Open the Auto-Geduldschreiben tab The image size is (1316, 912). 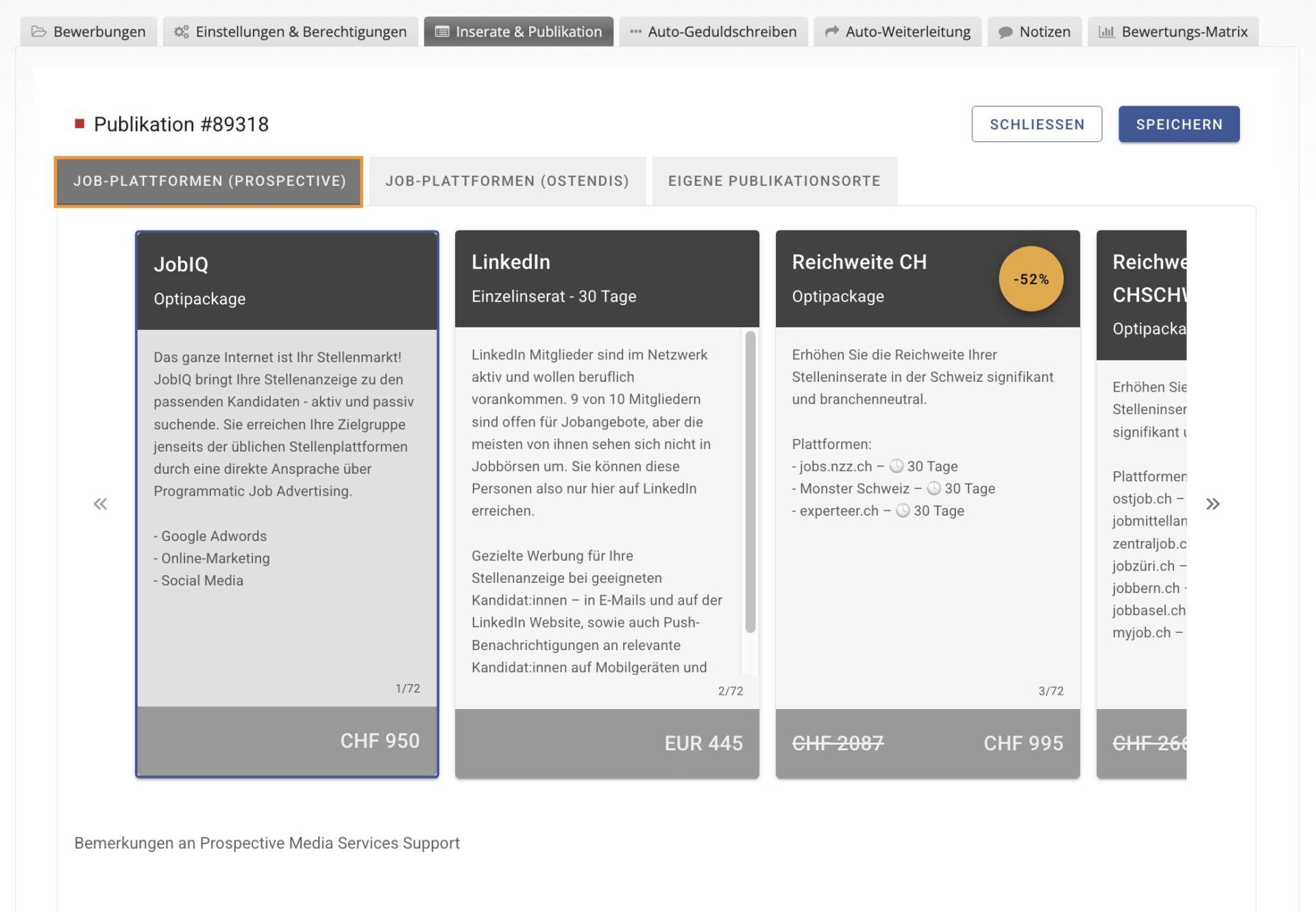click(x=713, y=32)
